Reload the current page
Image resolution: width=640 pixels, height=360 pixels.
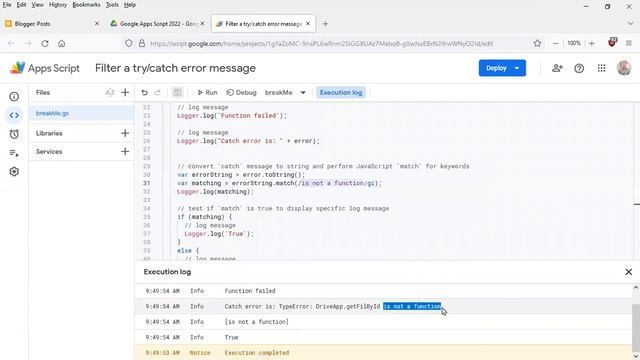(x=45, y=43)
